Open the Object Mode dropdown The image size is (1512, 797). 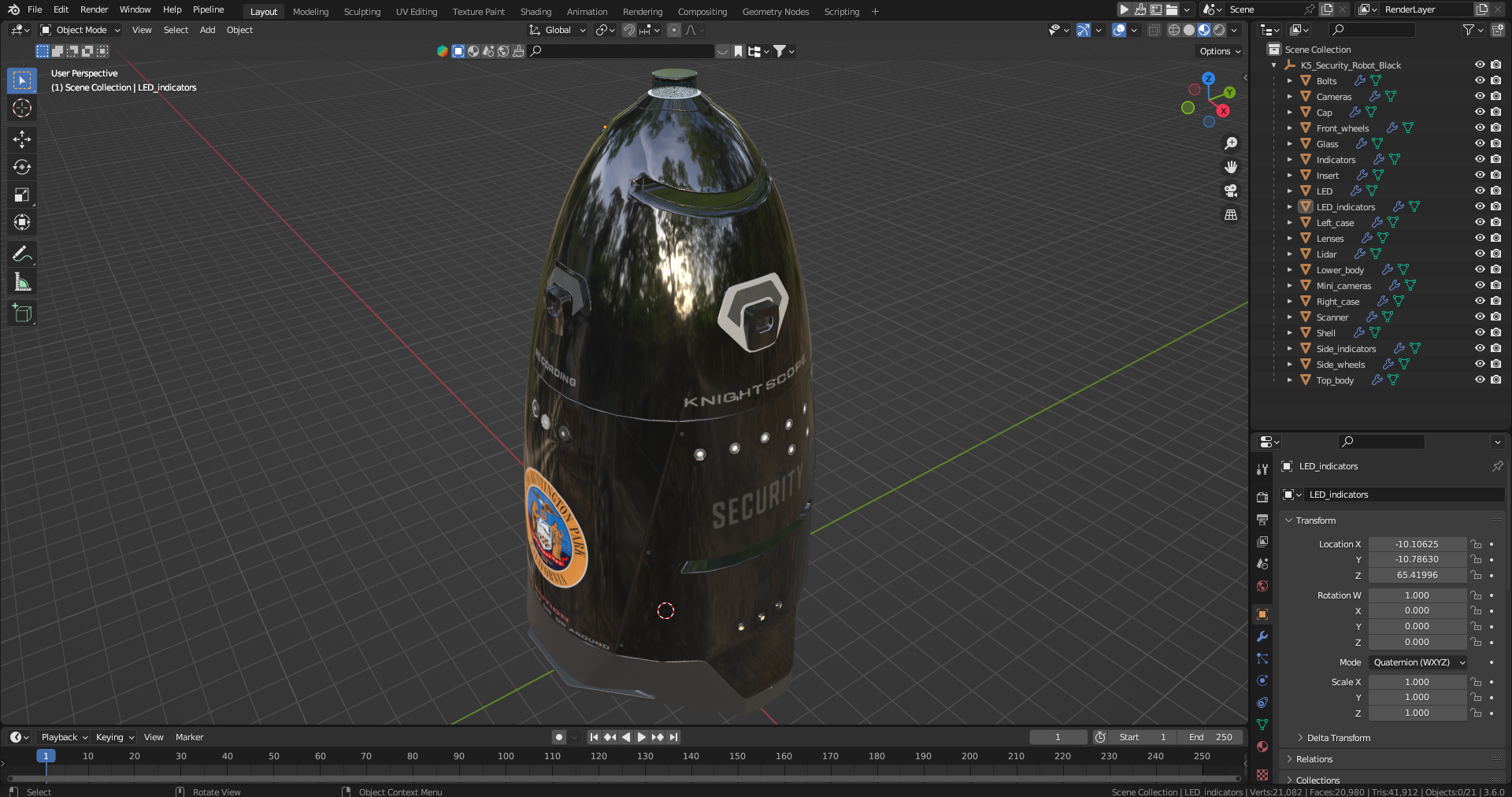[x=80, y=30]
